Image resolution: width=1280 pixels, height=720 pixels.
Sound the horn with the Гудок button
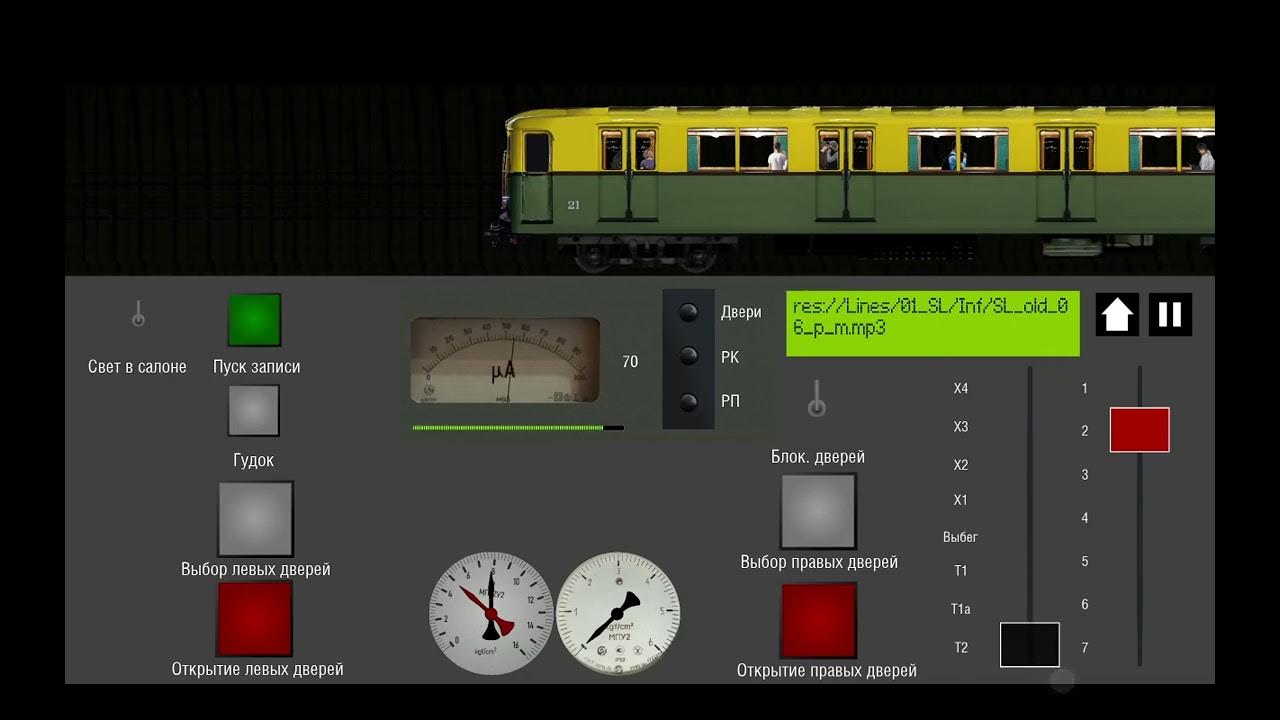tap(254, 410)
